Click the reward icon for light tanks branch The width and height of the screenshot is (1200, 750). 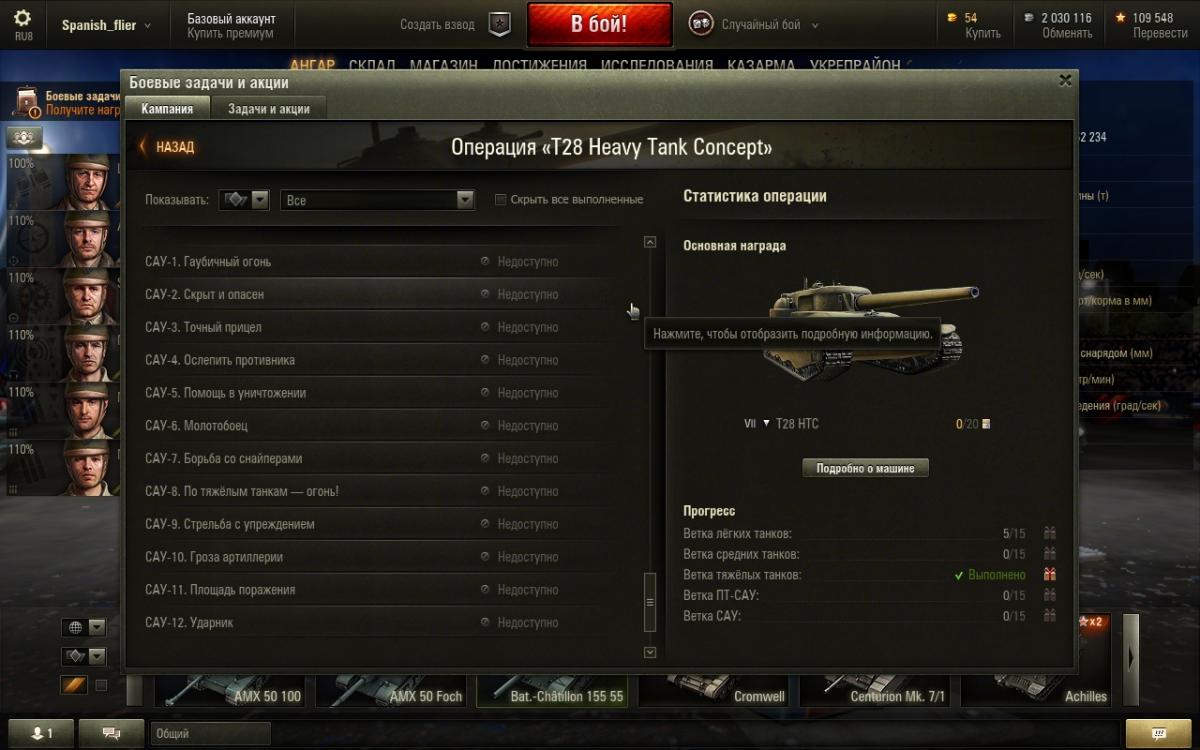pos(1049,533)
